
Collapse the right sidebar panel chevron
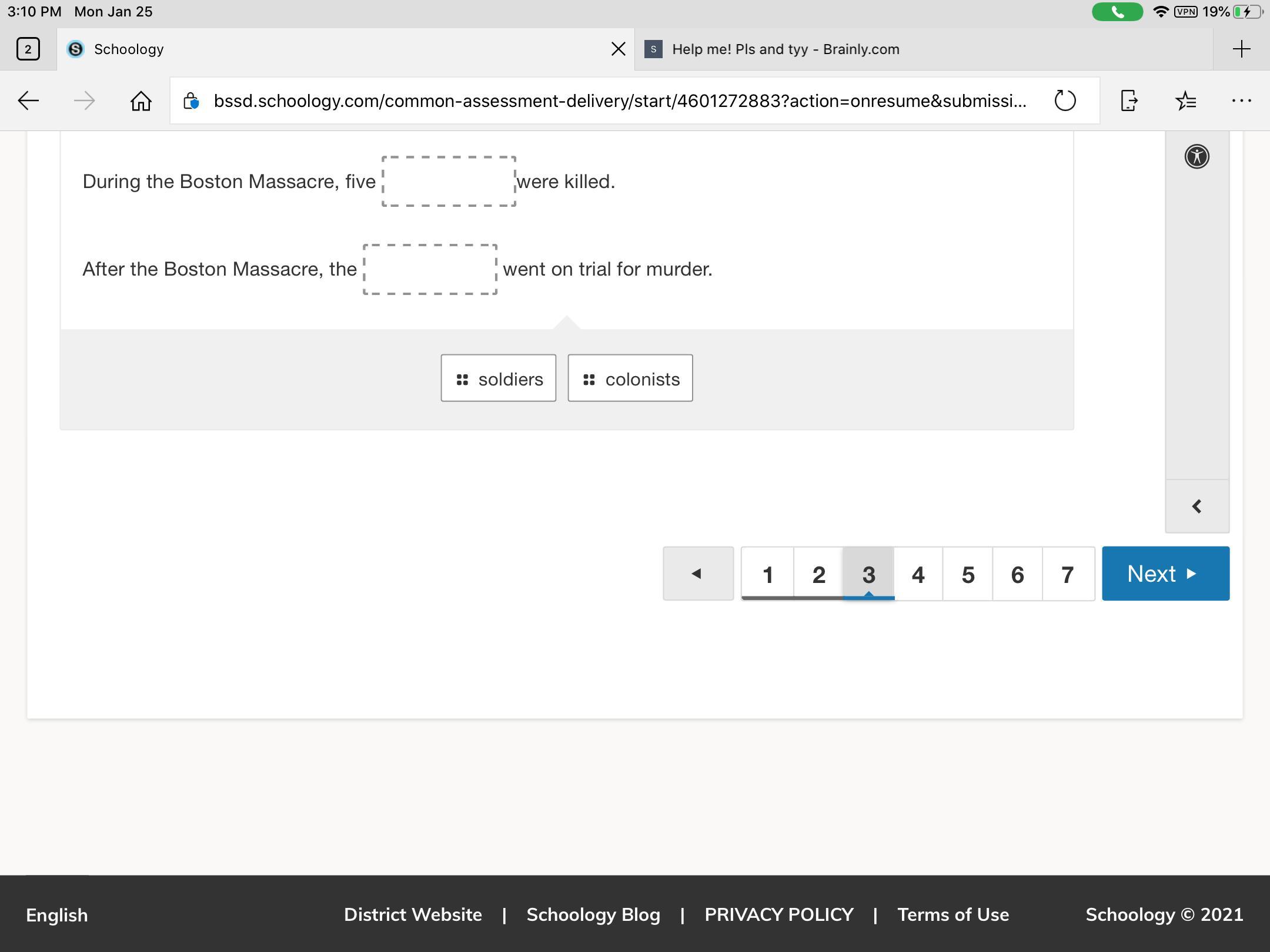coord(1197,507)
